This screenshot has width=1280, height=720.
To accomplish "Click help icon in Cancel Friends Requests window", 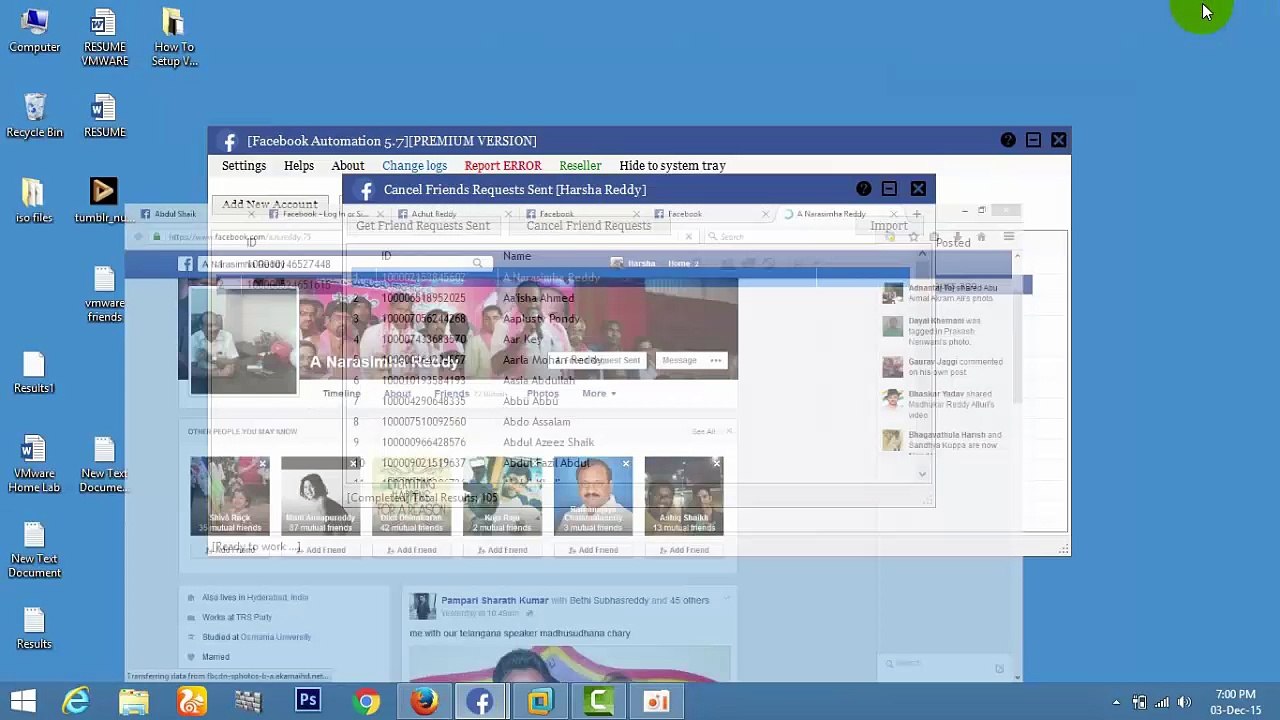I will click(864, 189).
